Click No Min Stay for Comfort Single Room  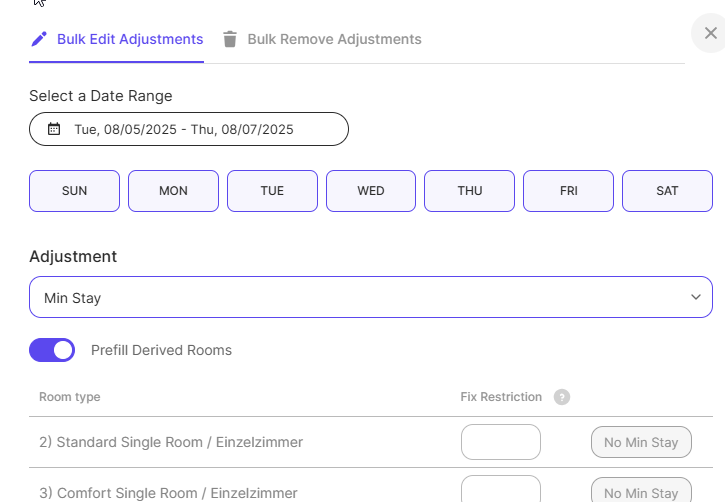click(641, 491)
